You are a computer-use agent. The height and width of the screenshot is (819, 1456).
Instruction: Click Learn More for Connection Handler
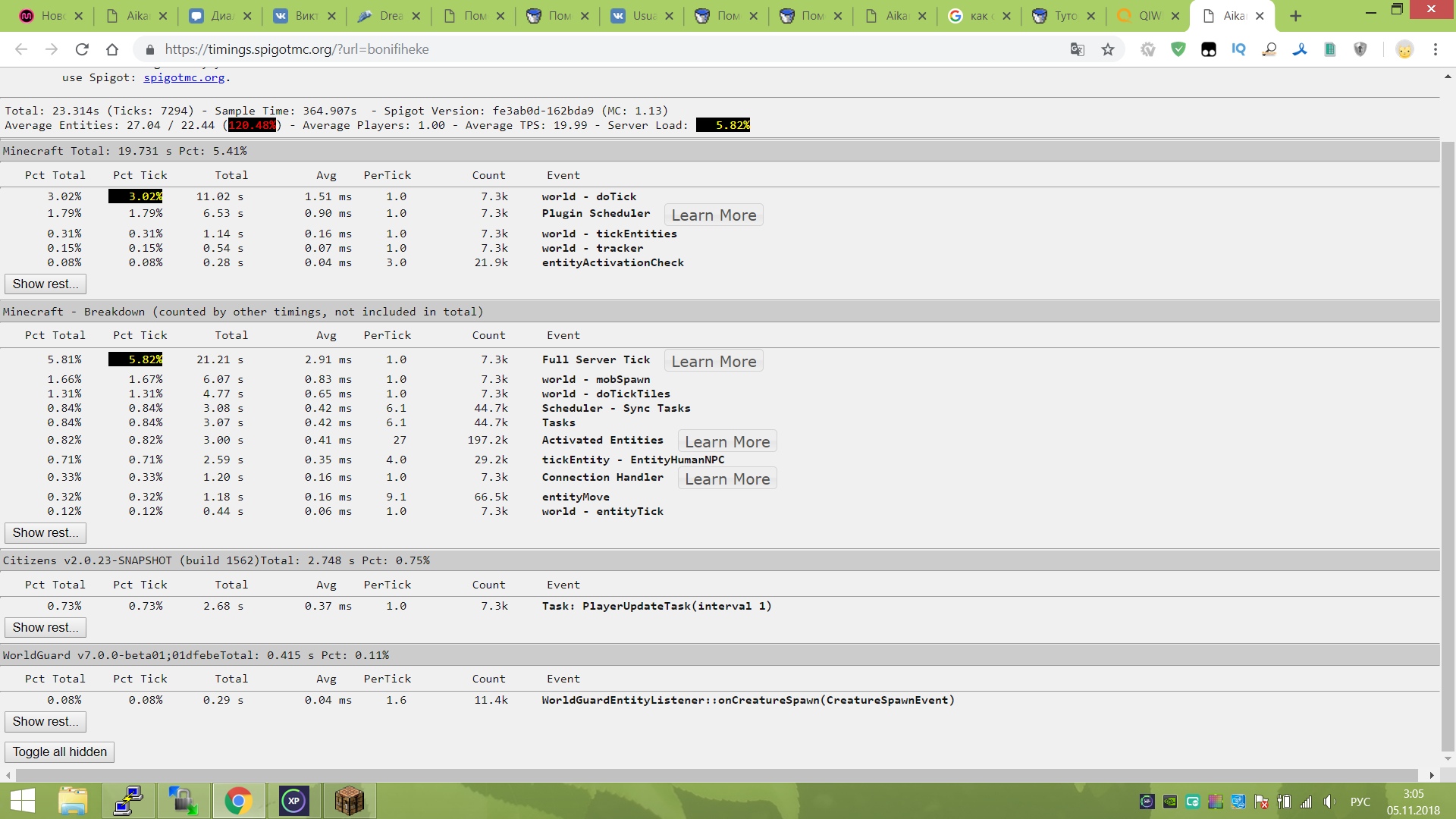727,479
